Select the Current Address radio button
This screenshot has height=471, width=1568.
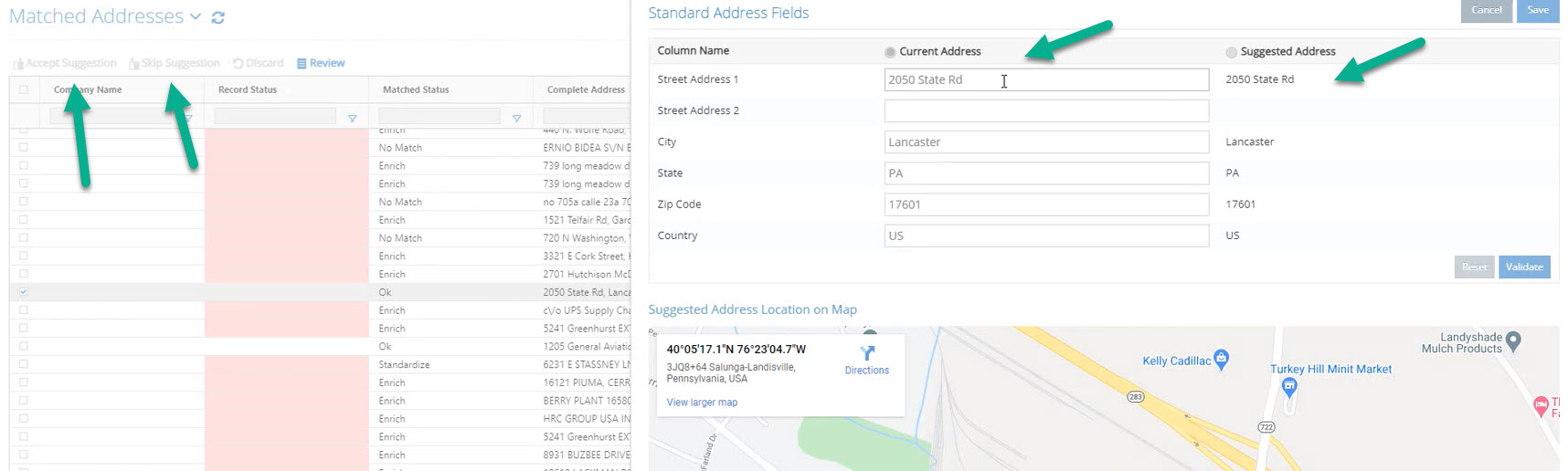pyautogui.click(x=890, y=52)
